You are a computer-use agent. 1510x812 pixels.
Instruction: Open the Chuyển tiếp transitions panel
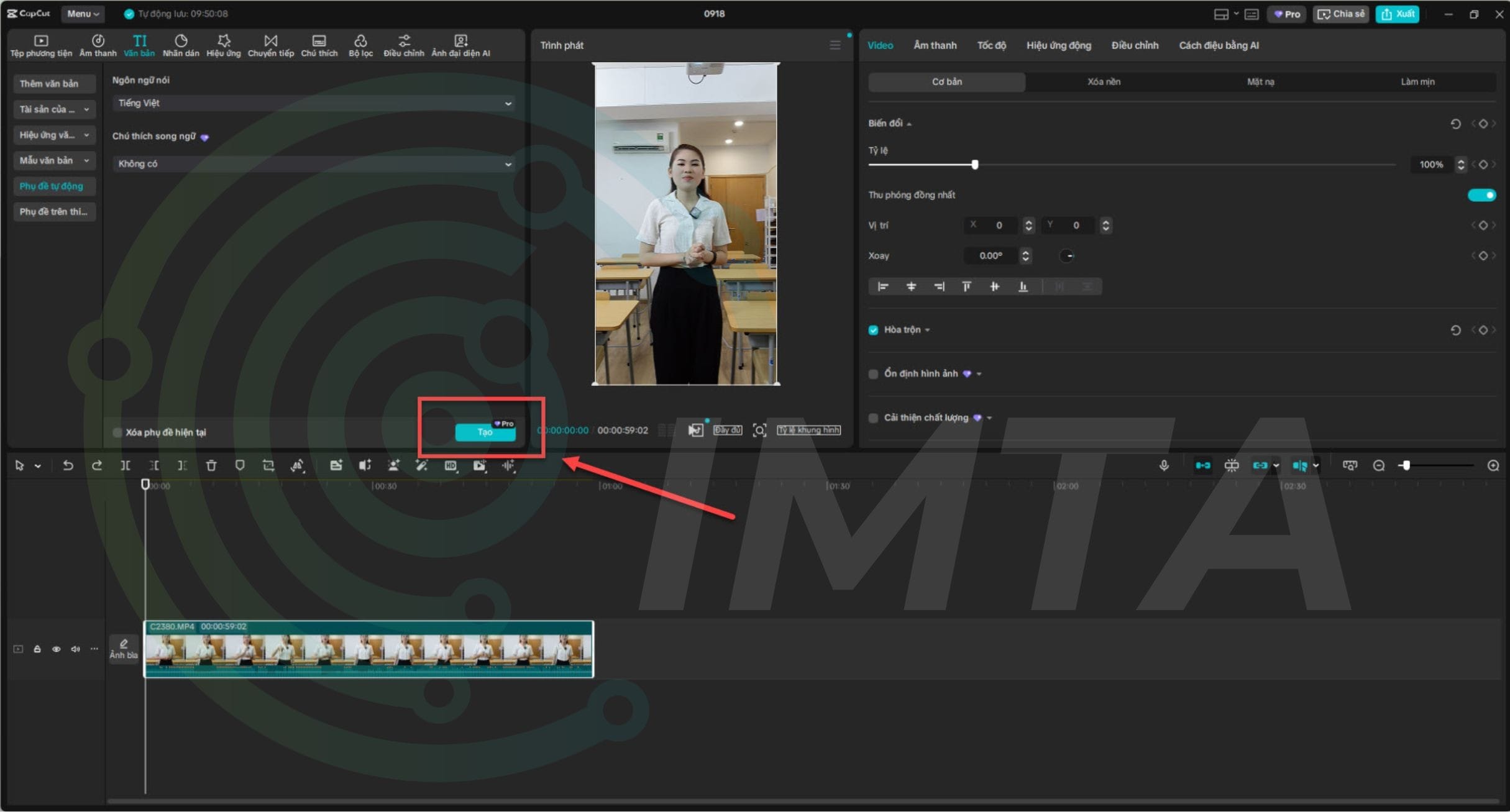pyautogui.click(x=270, y=45)
